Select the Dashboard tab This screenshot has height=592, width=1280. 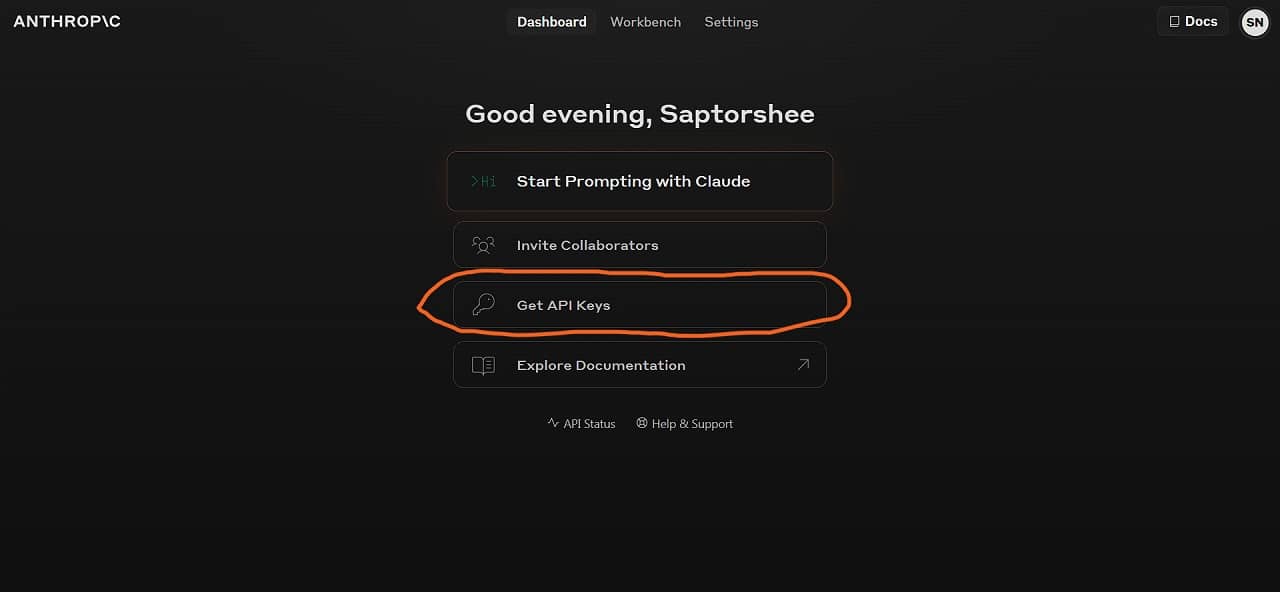[551, 22]
